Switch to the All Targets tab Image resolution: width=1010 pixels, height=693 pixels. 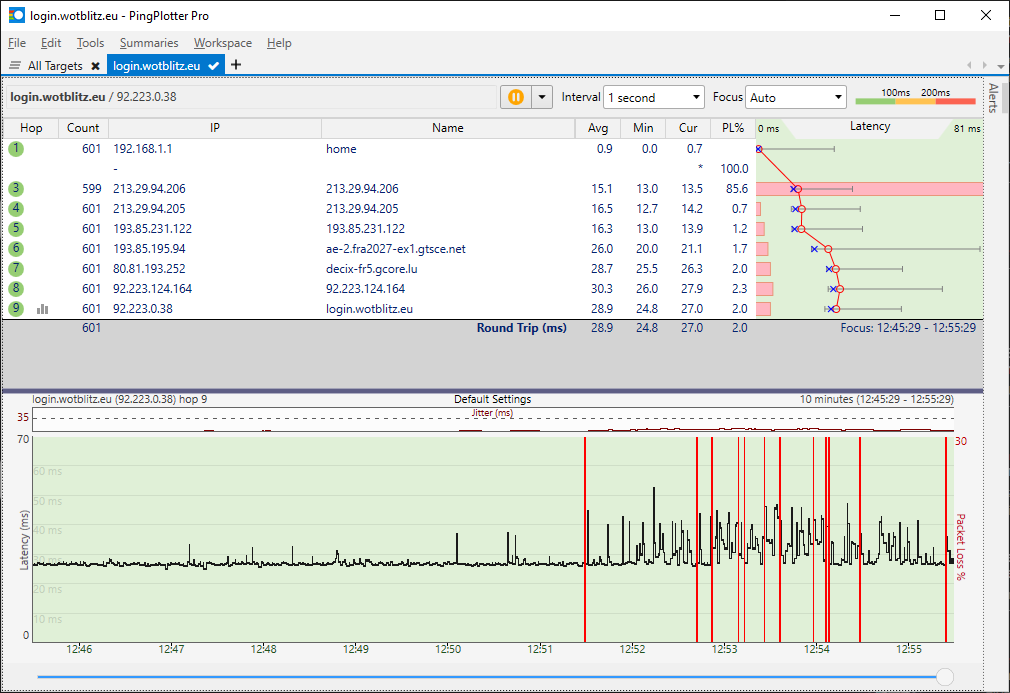point(54,66)
